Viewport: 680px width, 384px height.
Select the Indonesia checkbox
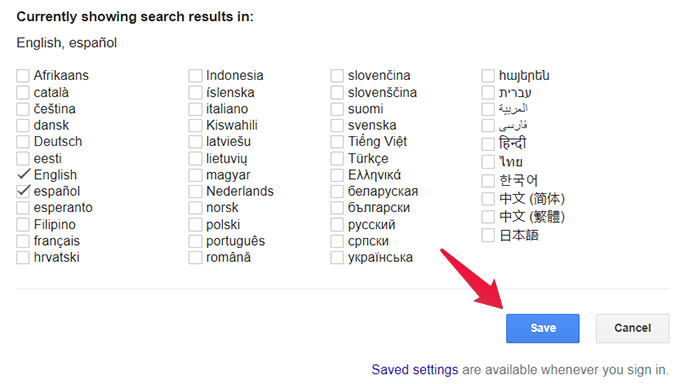[195, 75]
